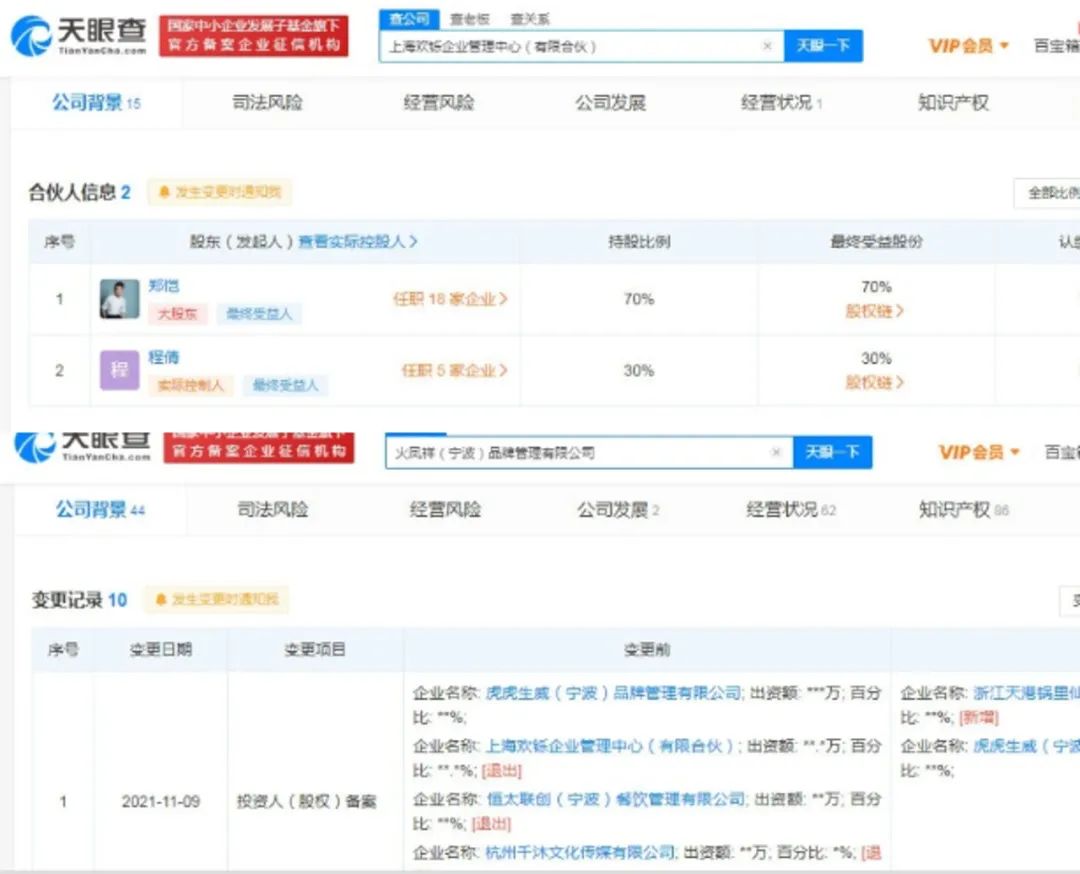Screen dimensions: 1080x874
Task: Select the 查公司 search tab
Action: [409, 19]
